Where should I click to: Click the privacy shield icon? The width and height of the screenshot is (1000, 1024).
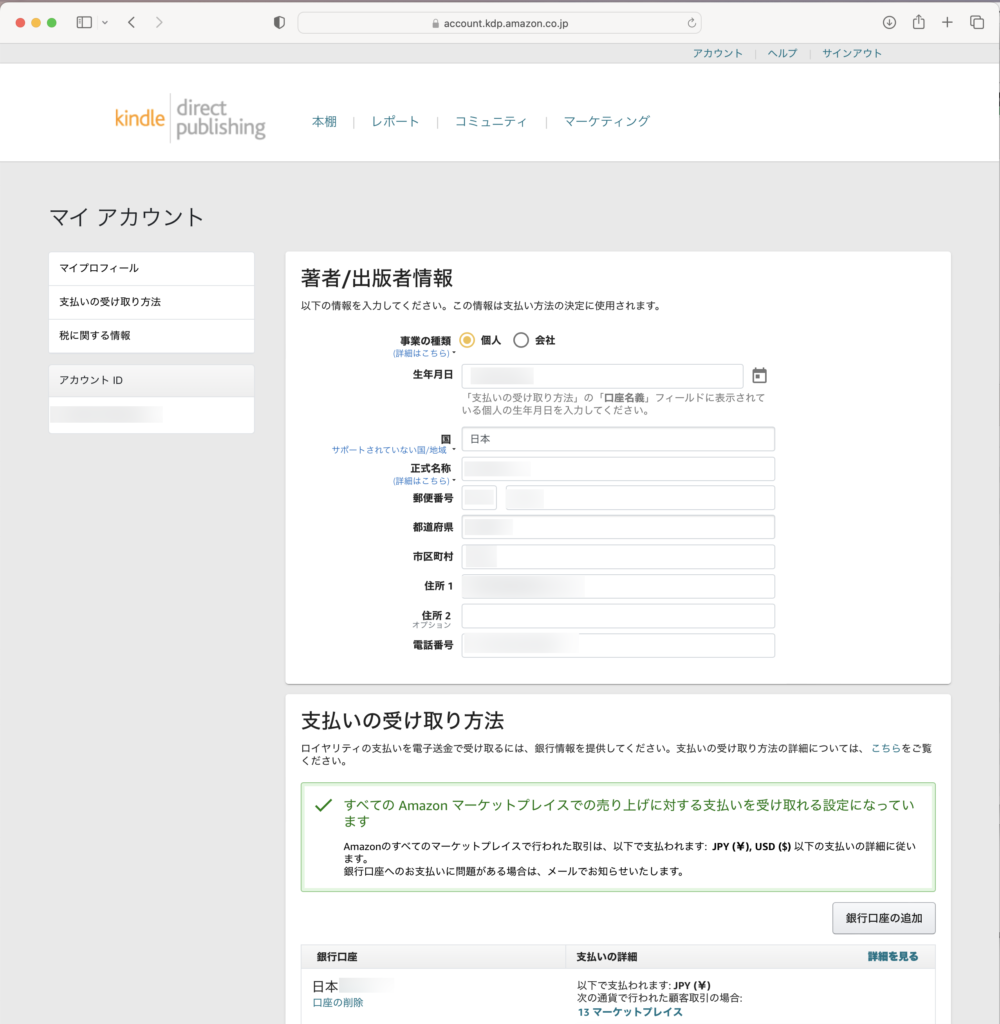coord(279,22)
